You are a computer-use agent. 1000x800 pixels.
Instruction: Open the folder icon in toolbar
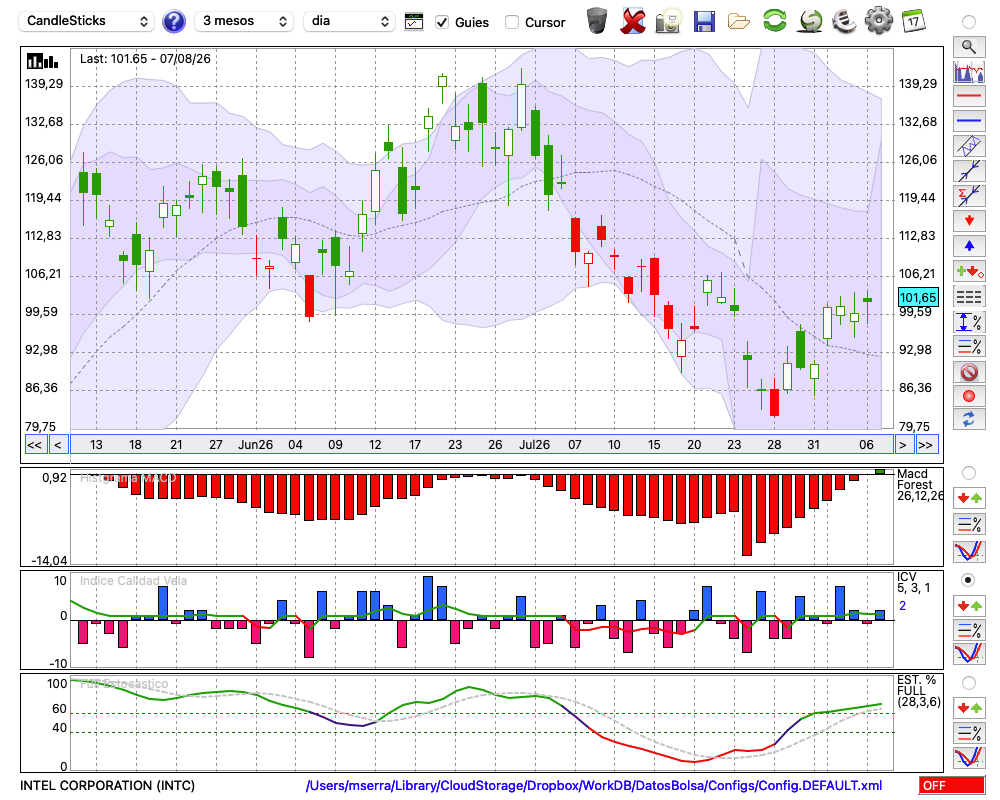click(739, 22)
